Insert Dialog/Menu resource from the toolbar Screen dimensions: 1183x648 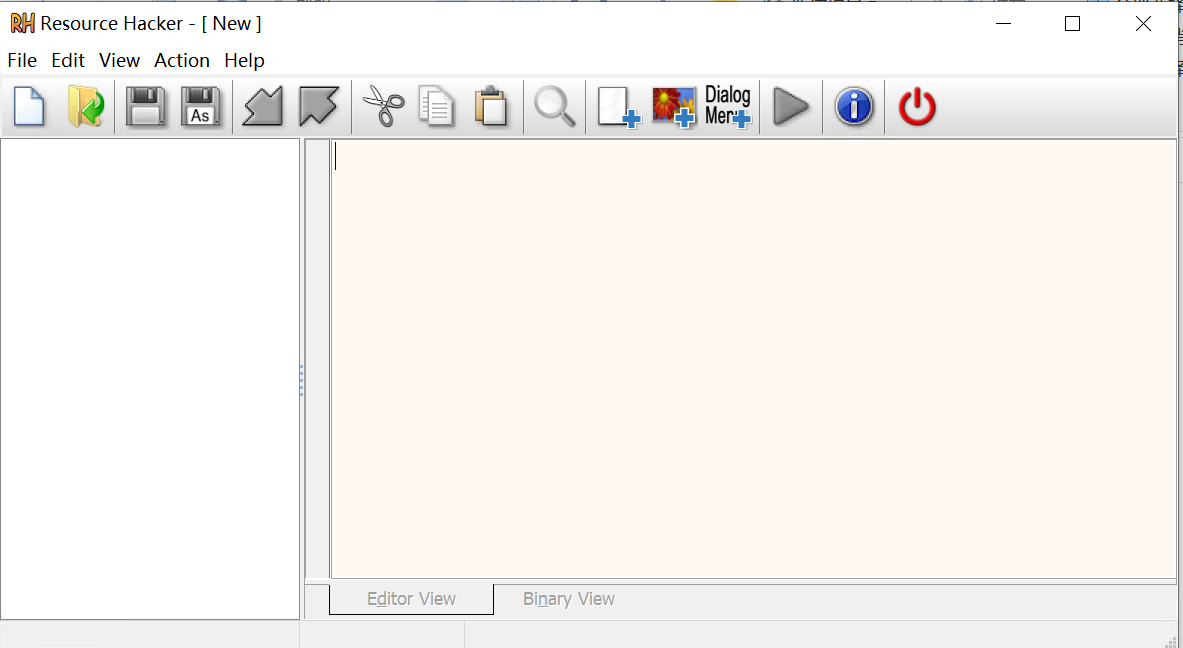click(x=728, y=106)
